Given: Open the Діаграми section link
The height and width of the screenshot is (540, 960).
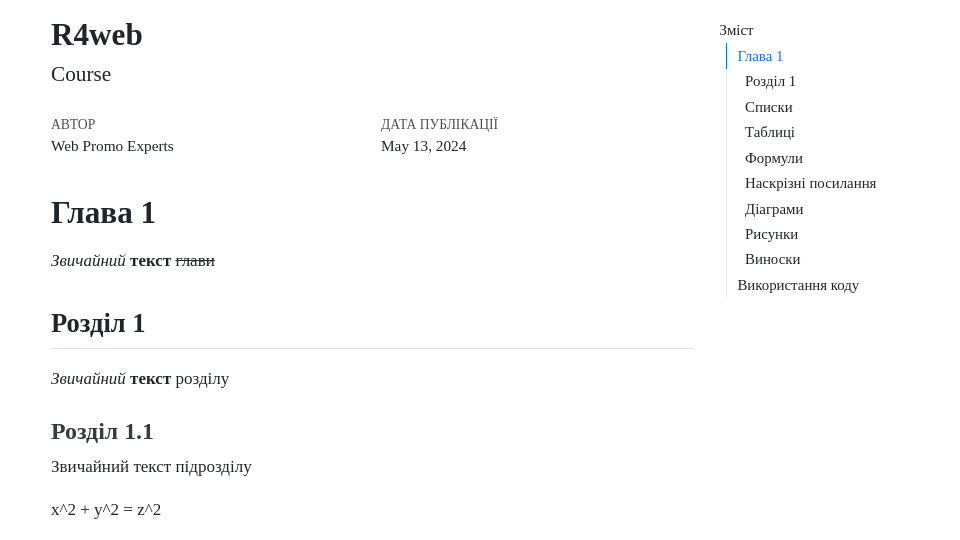Looking at the screenshot, I should tap(773, 209).
